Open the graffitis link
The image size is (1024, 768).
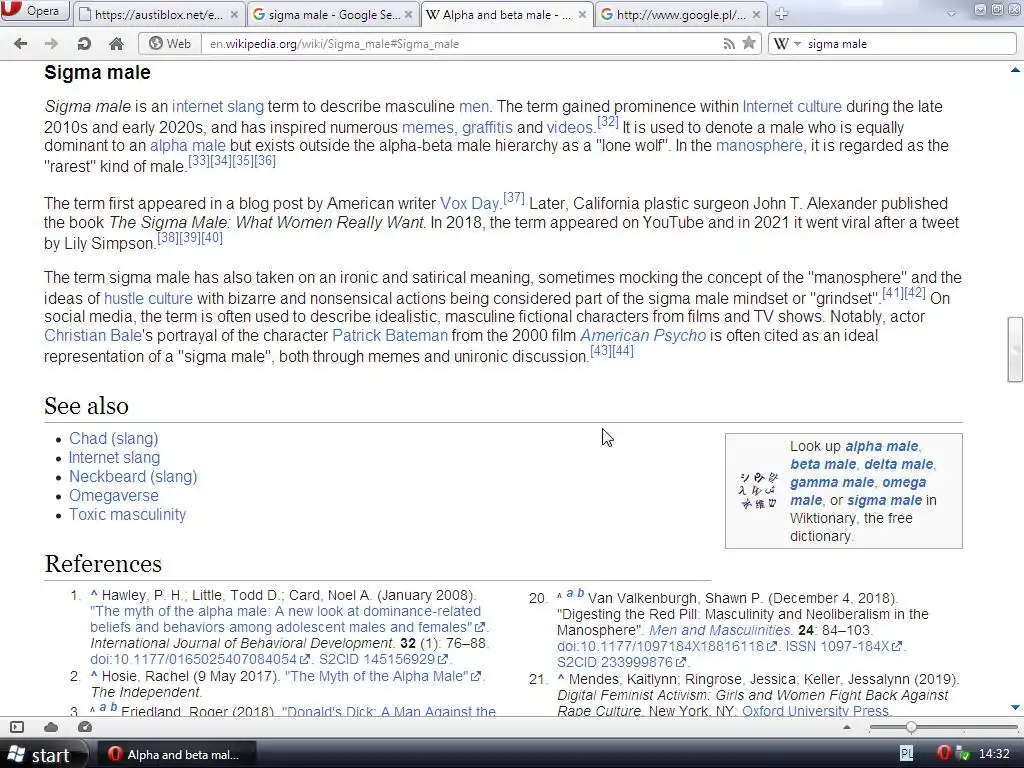pos(488,127)
